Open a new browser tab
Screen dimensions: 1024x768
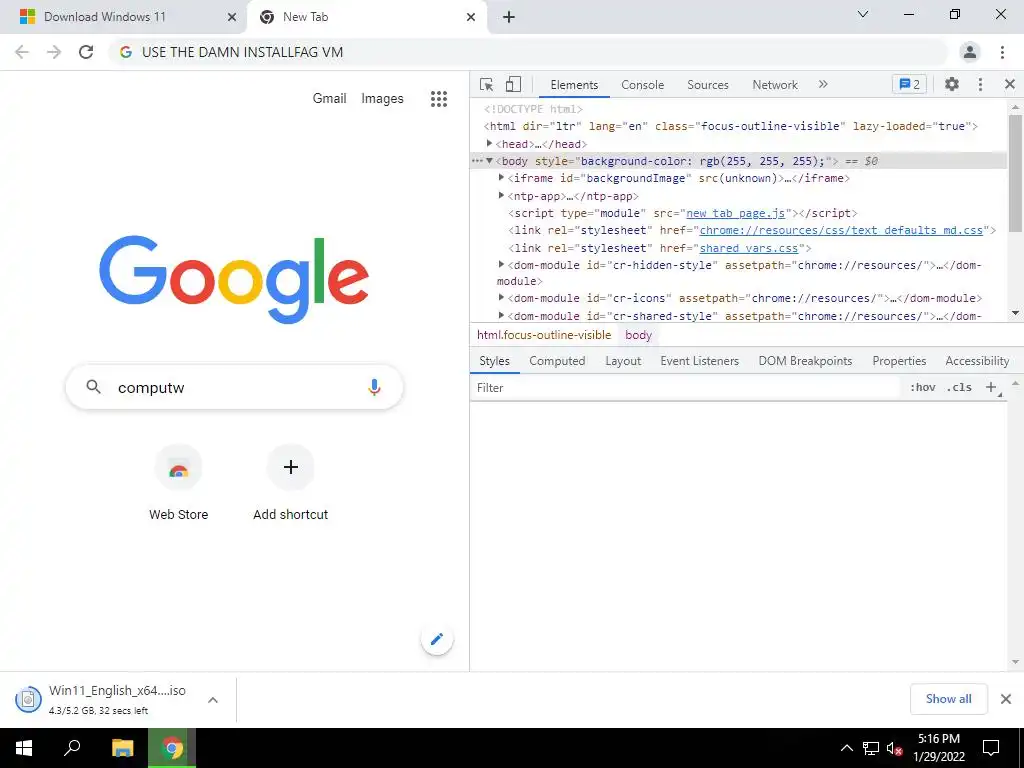pyautogui.click(x=509, y=18)
